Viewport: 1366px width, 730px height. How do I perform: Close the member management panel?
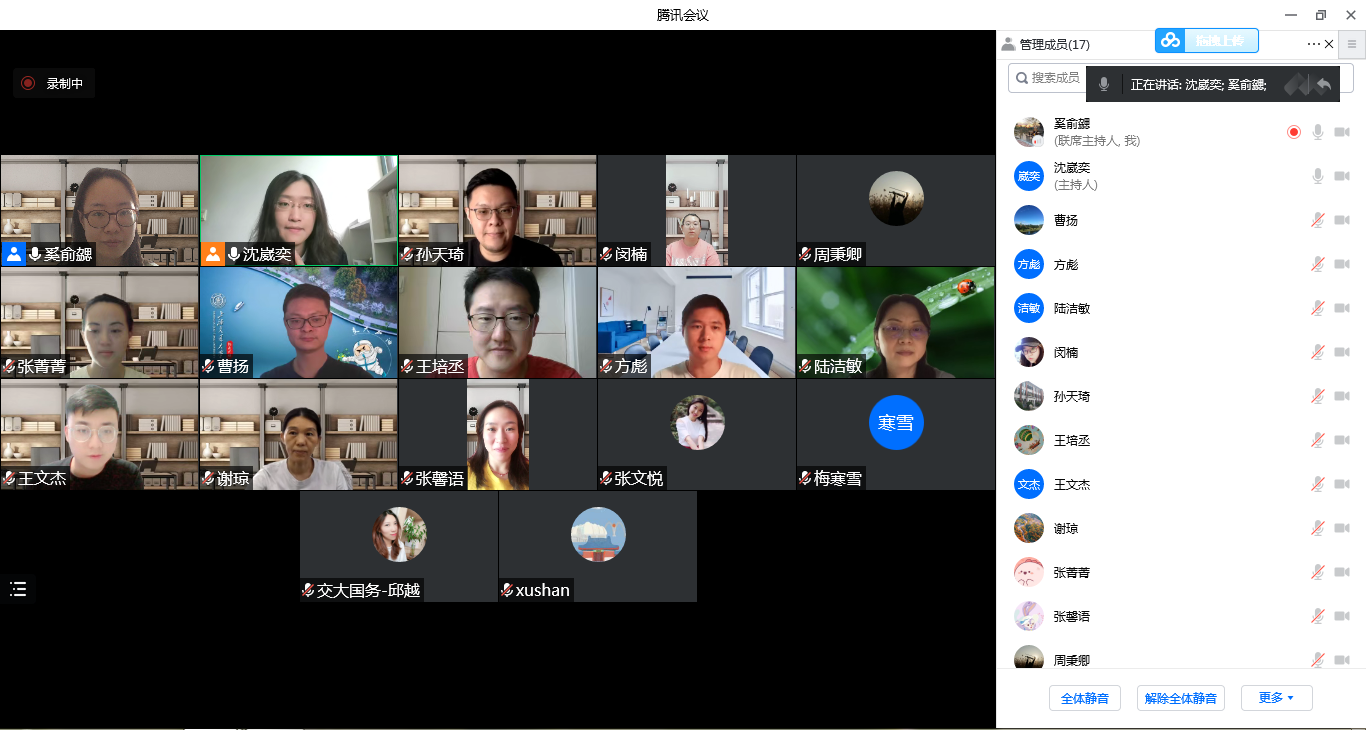(1329, 44)
